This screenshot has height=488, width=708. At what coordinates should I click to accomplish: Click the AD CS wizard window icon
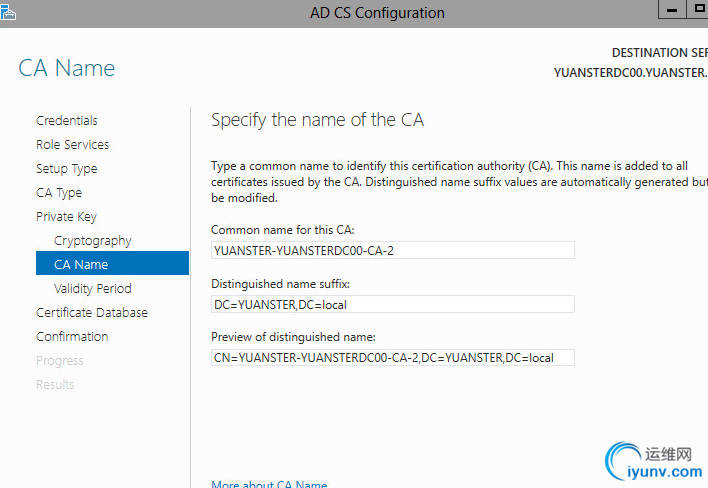coord(8,12)
